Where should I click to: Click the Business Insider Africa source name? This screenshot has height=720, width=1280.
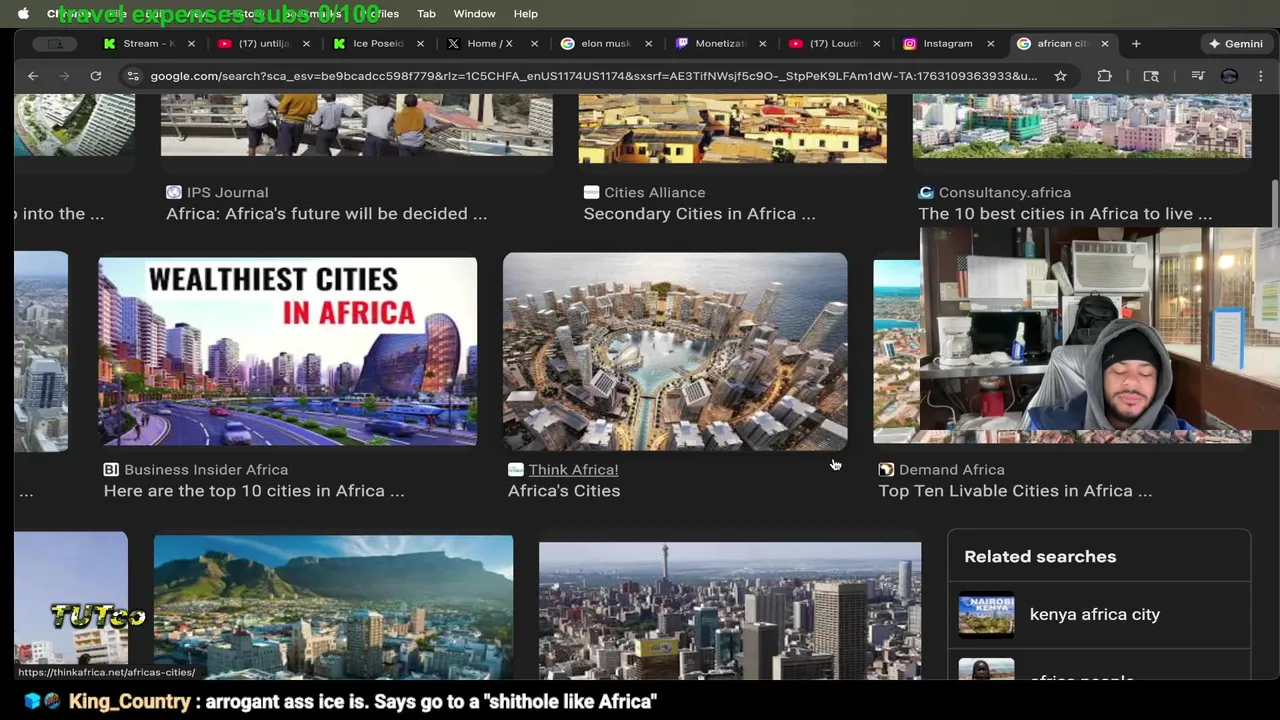click(206, 470)
